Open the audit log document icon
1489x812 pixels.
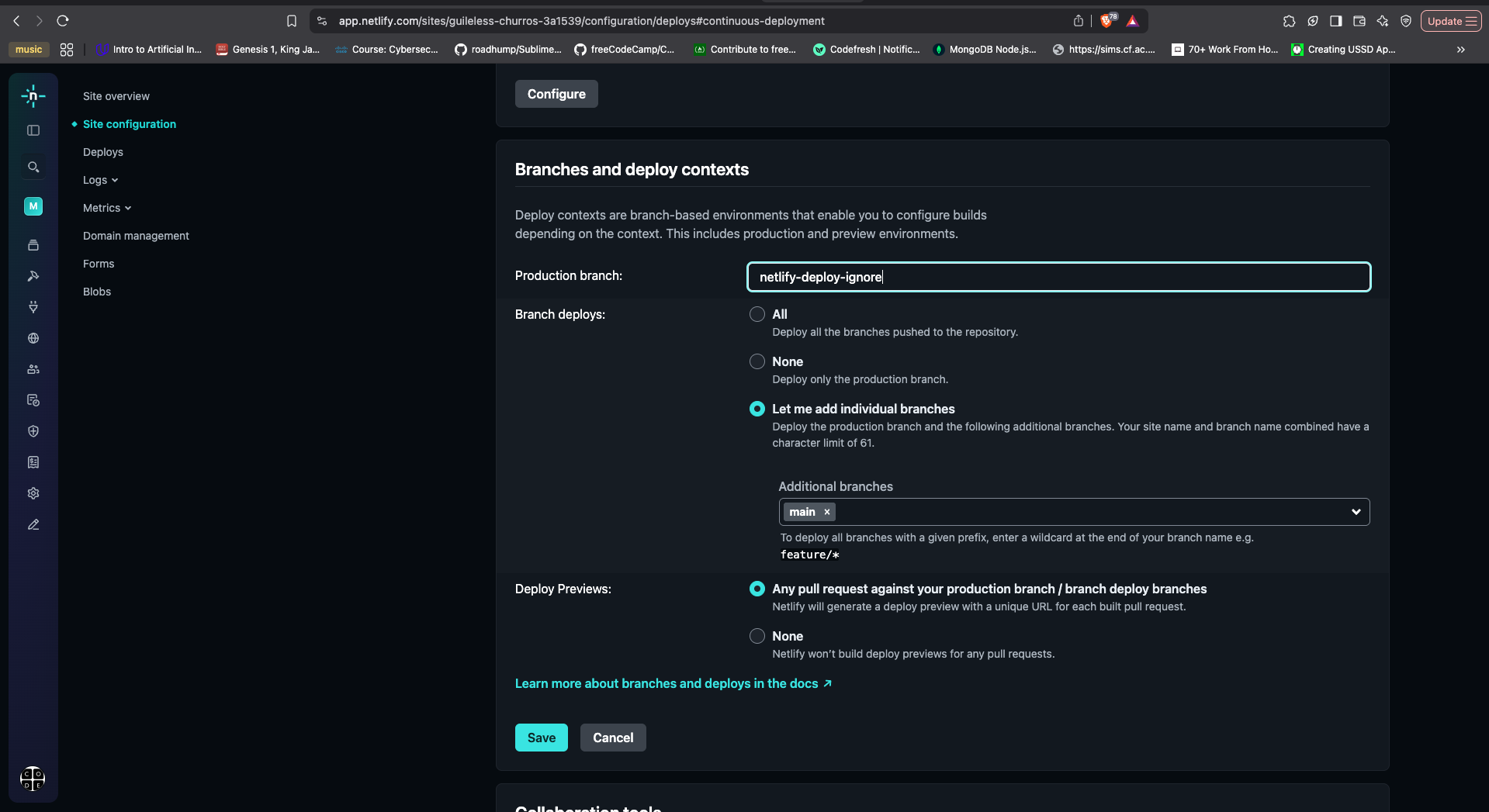(x=33, y=400)
